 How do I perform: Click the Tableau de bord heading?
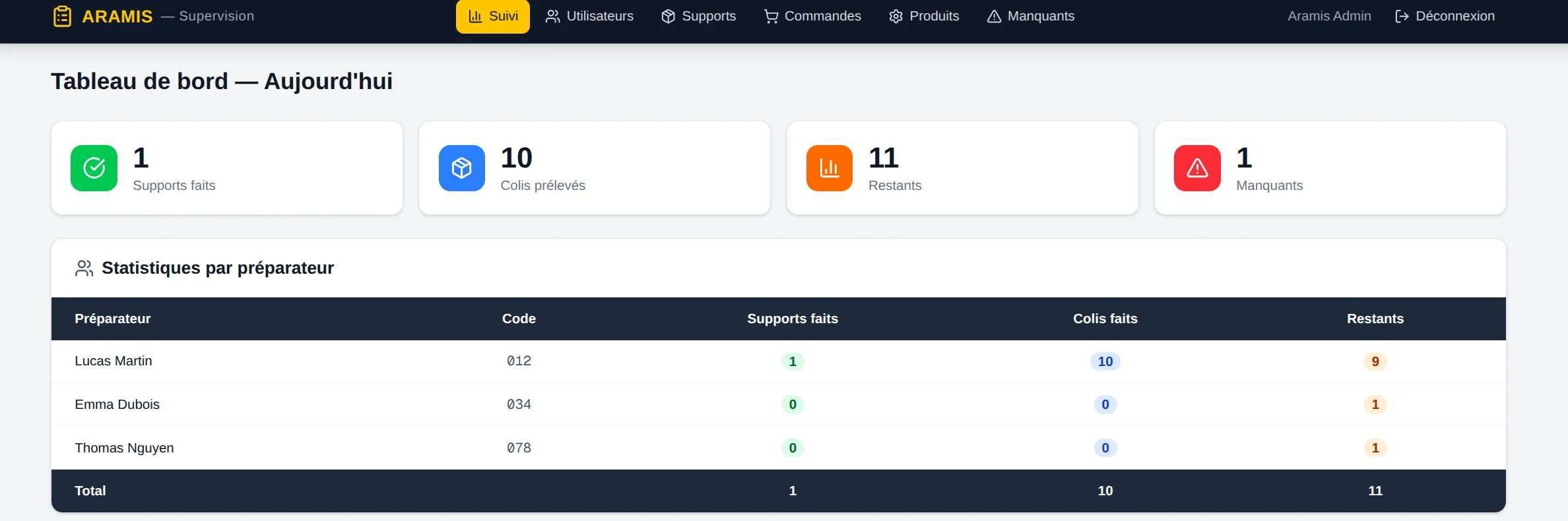222,81
